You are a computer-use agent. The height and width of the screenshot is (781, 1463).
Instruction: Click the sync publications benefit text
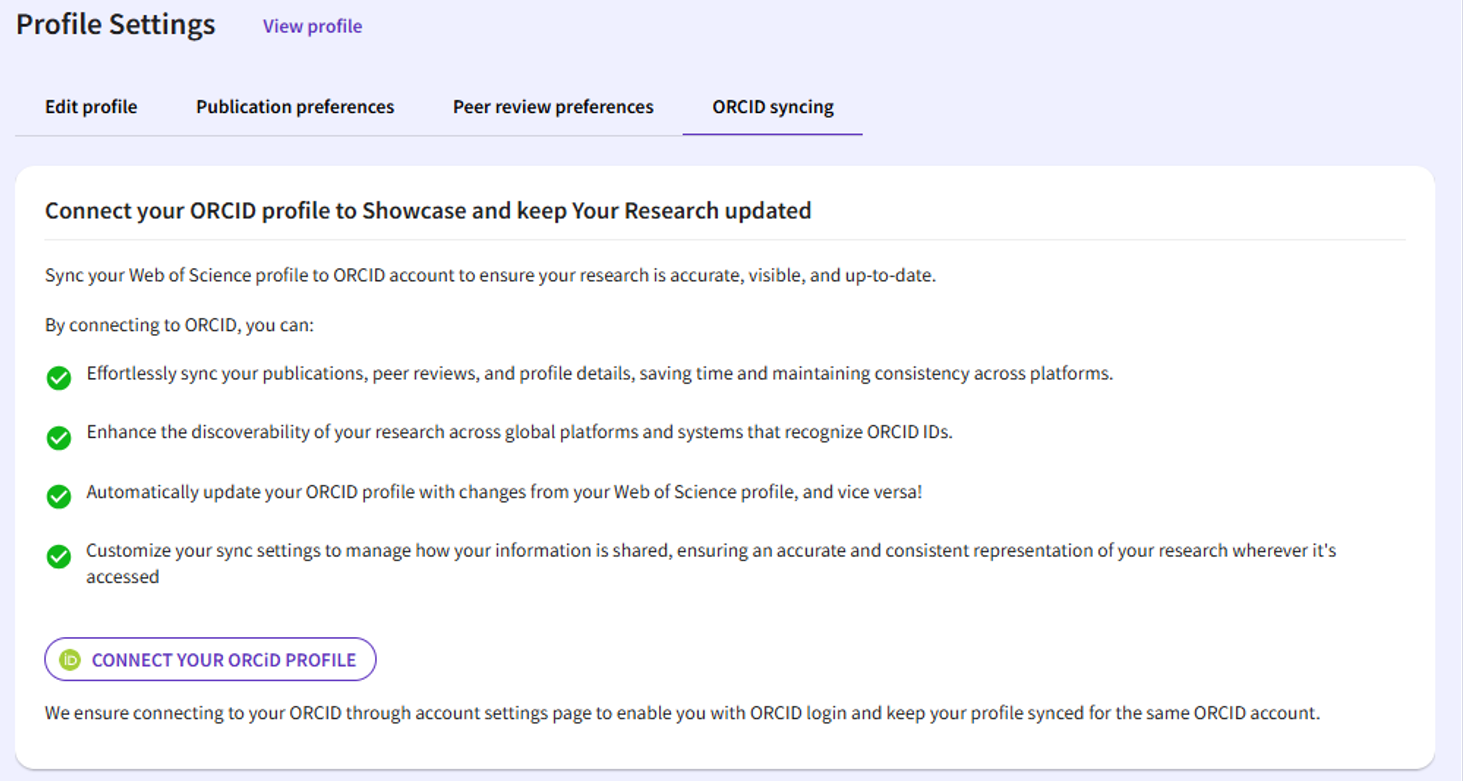(x=600, y=373)
